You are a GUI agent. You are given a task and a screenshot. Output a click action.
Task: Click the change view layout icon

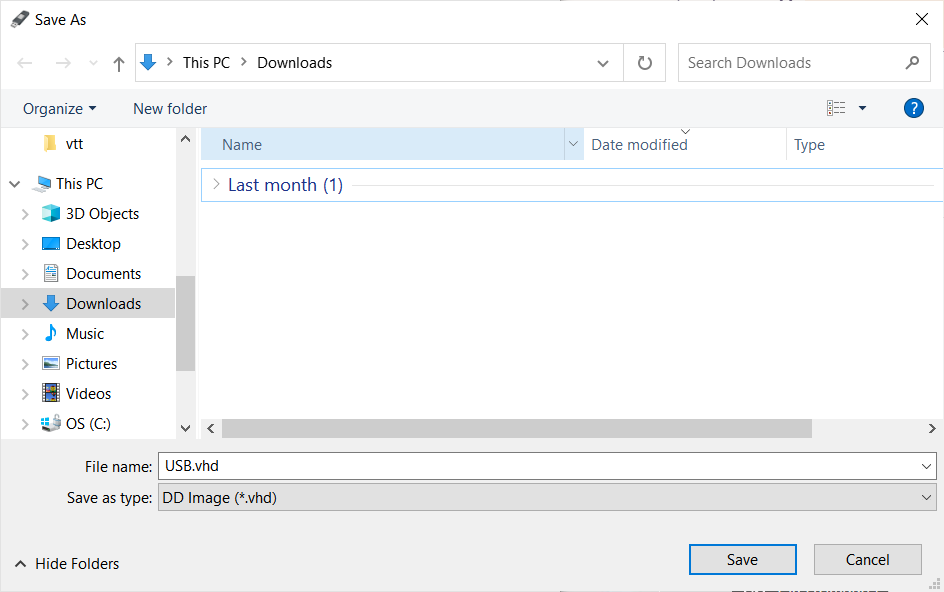pos(836,108)
